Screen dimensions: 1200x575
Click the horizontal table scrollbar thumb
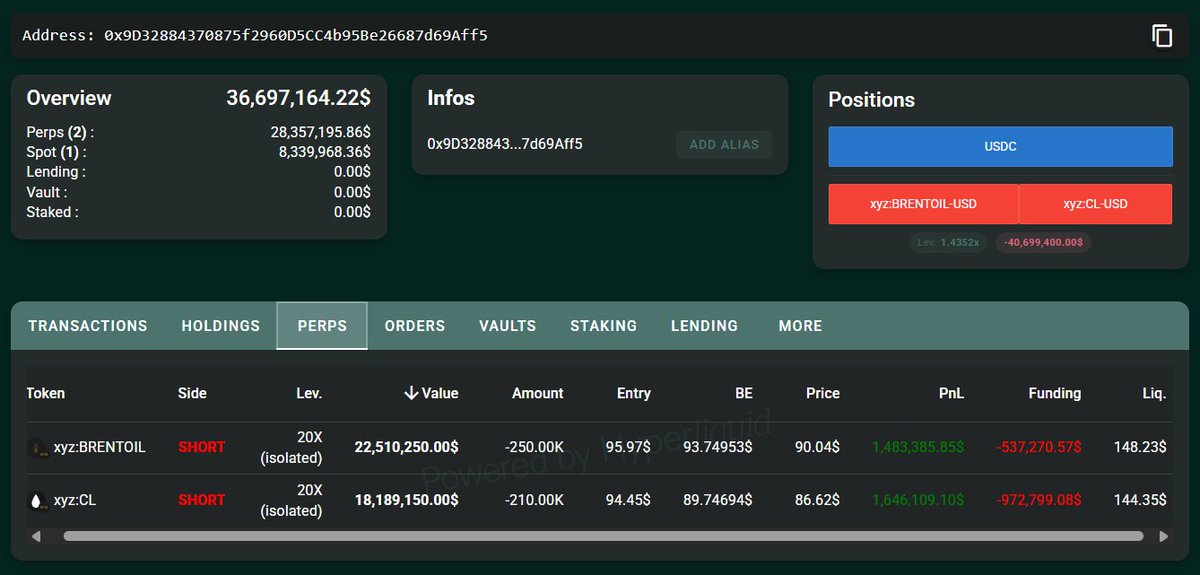tap(603, 537)
